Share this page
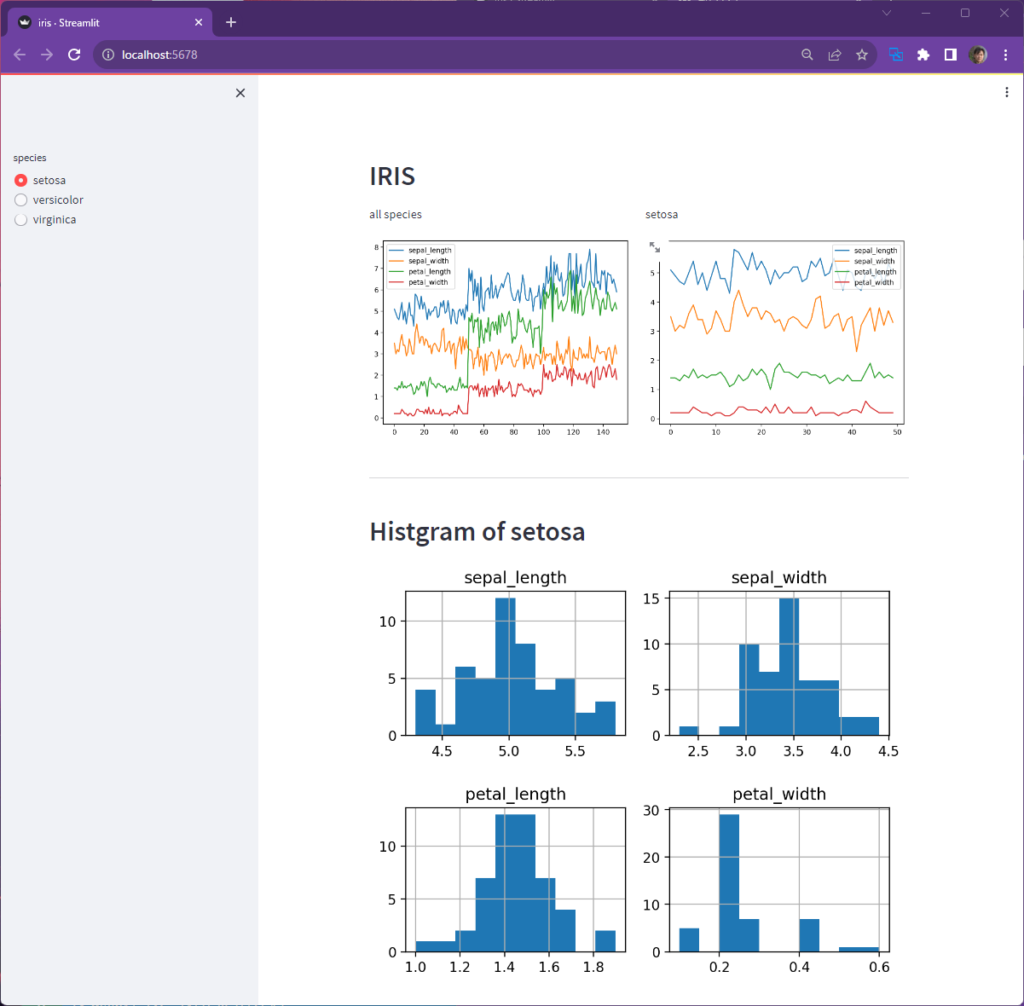This screenshot has width=1024, height=1006. [835, 55]
